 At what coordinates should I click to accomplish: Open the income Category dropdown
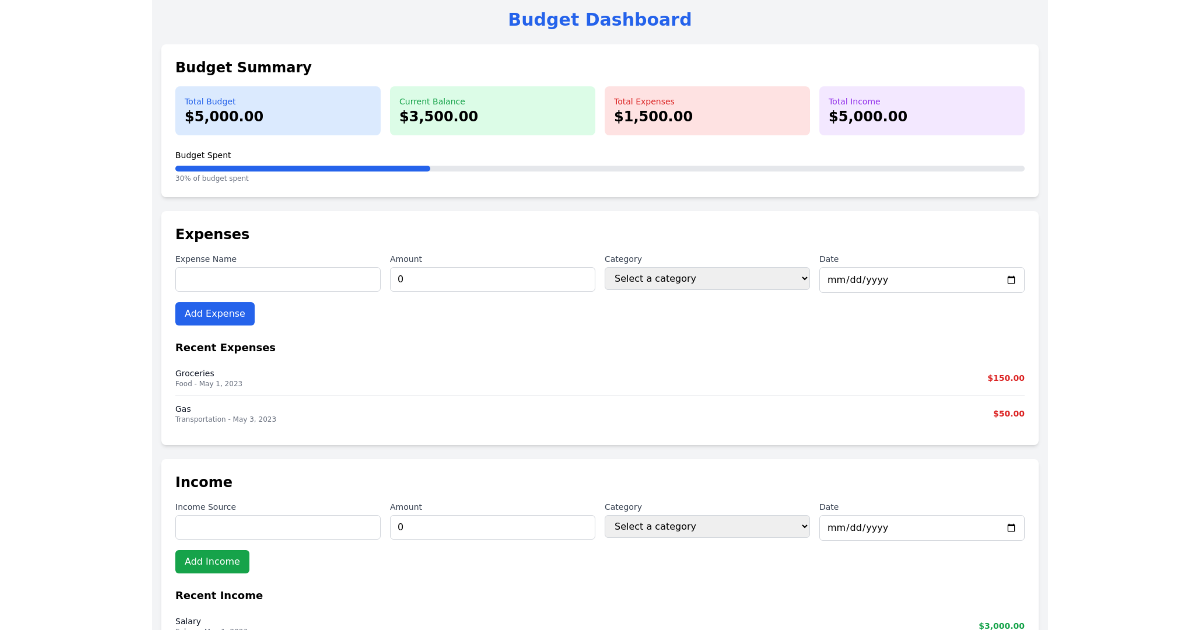(707, 526)
